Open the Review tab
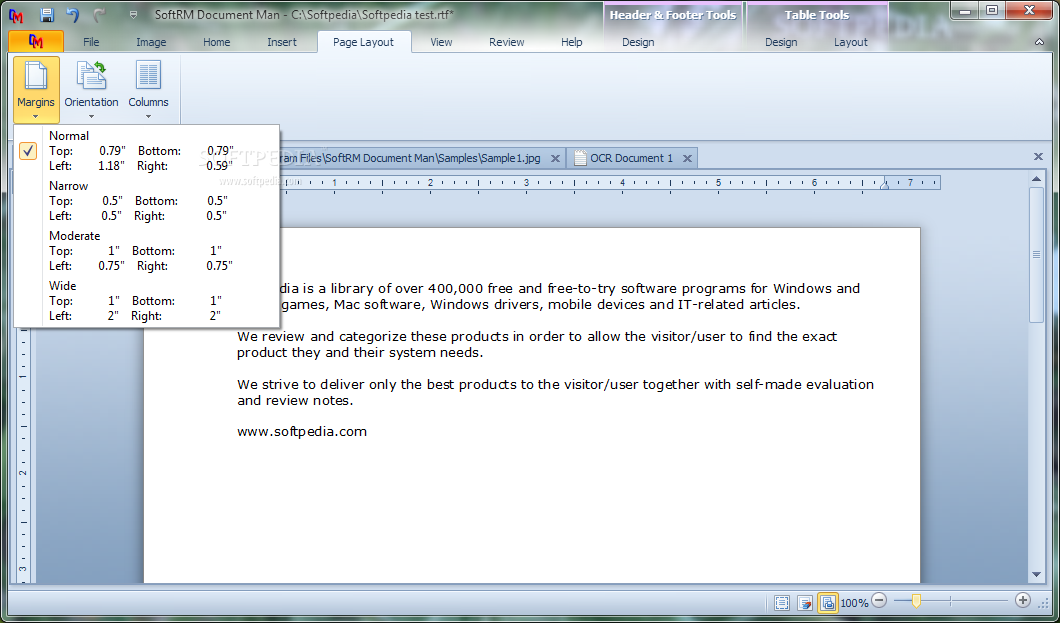1060x623 pixels. click(506, 42)
